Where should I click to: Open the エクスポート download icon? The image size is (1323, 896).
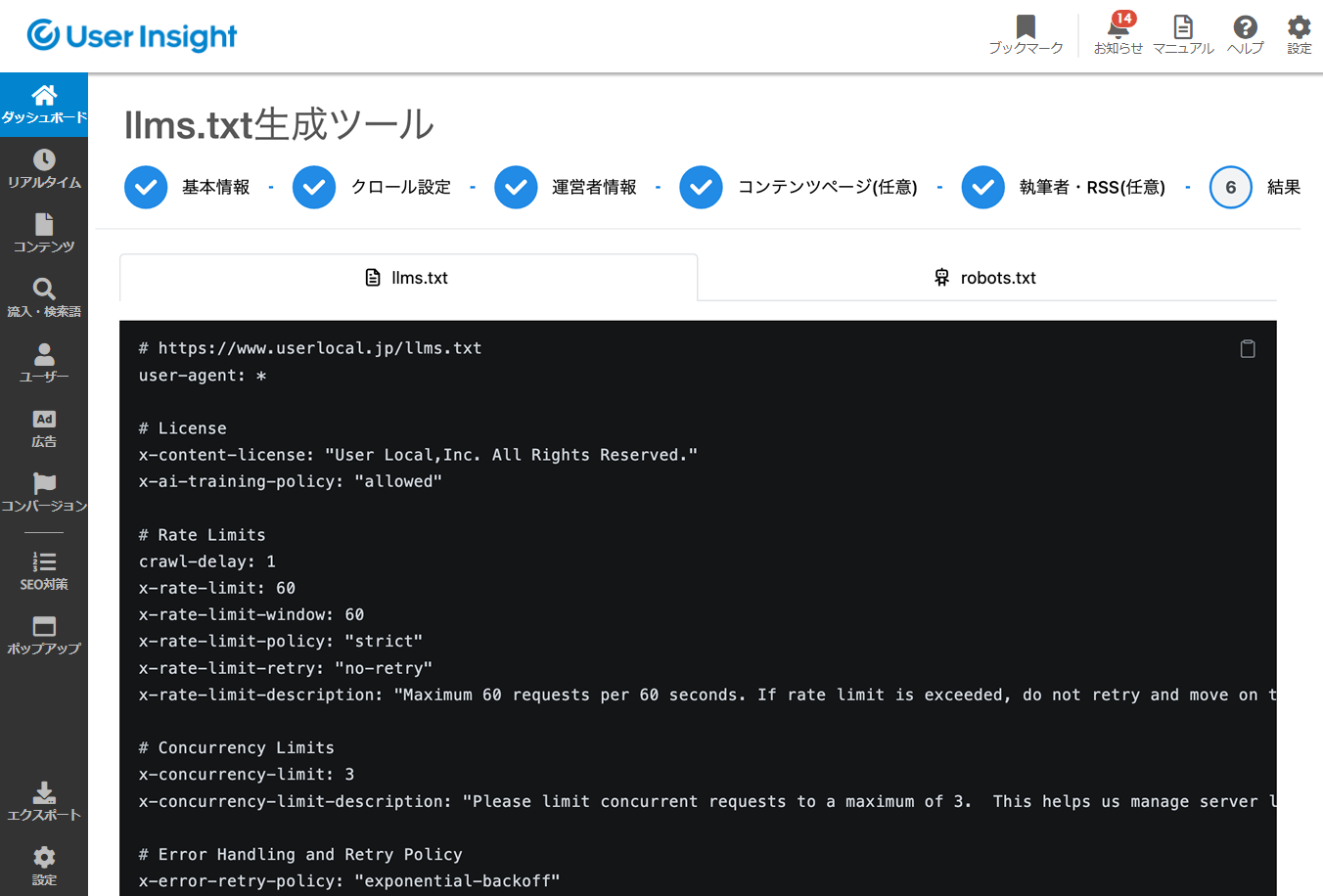pos(44,792)
